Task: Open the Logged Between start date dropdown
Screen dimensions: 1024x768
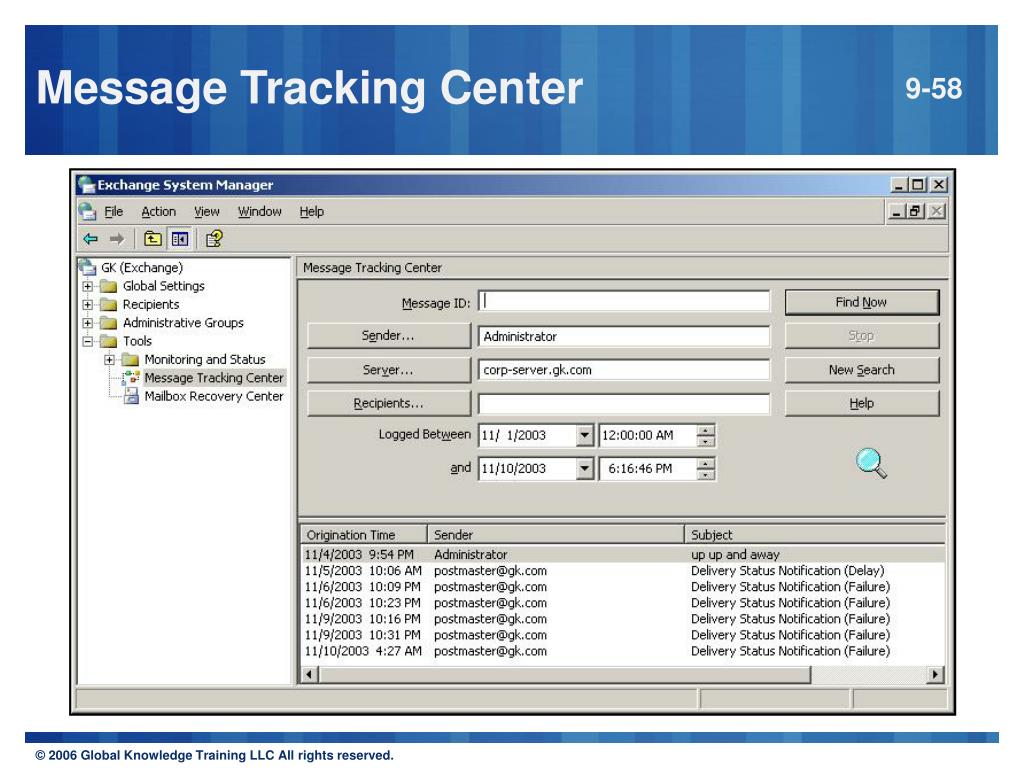Action: pos(584,435)
